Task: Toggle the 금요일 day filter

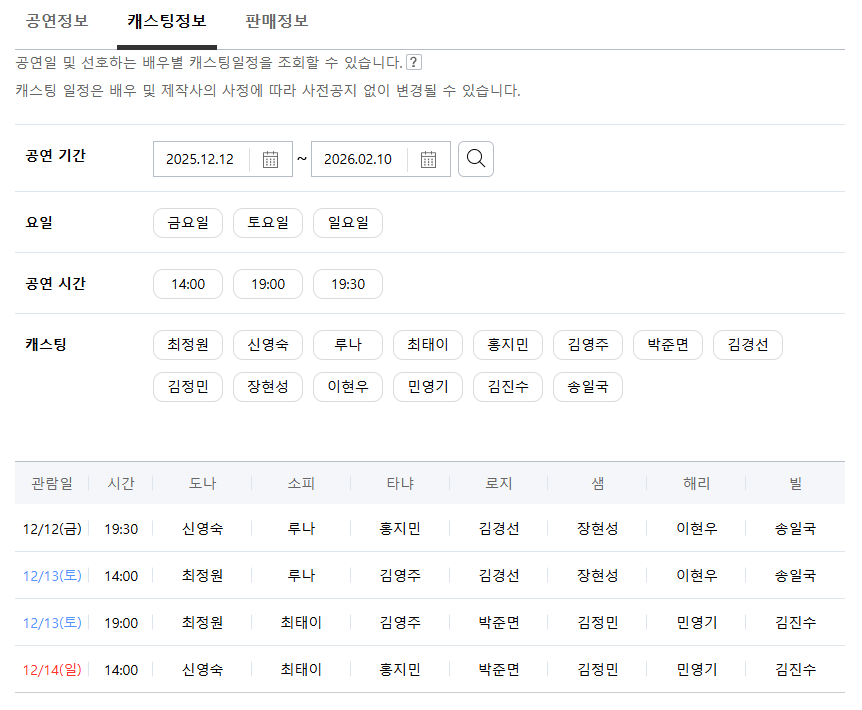Action: pos(187,222)
